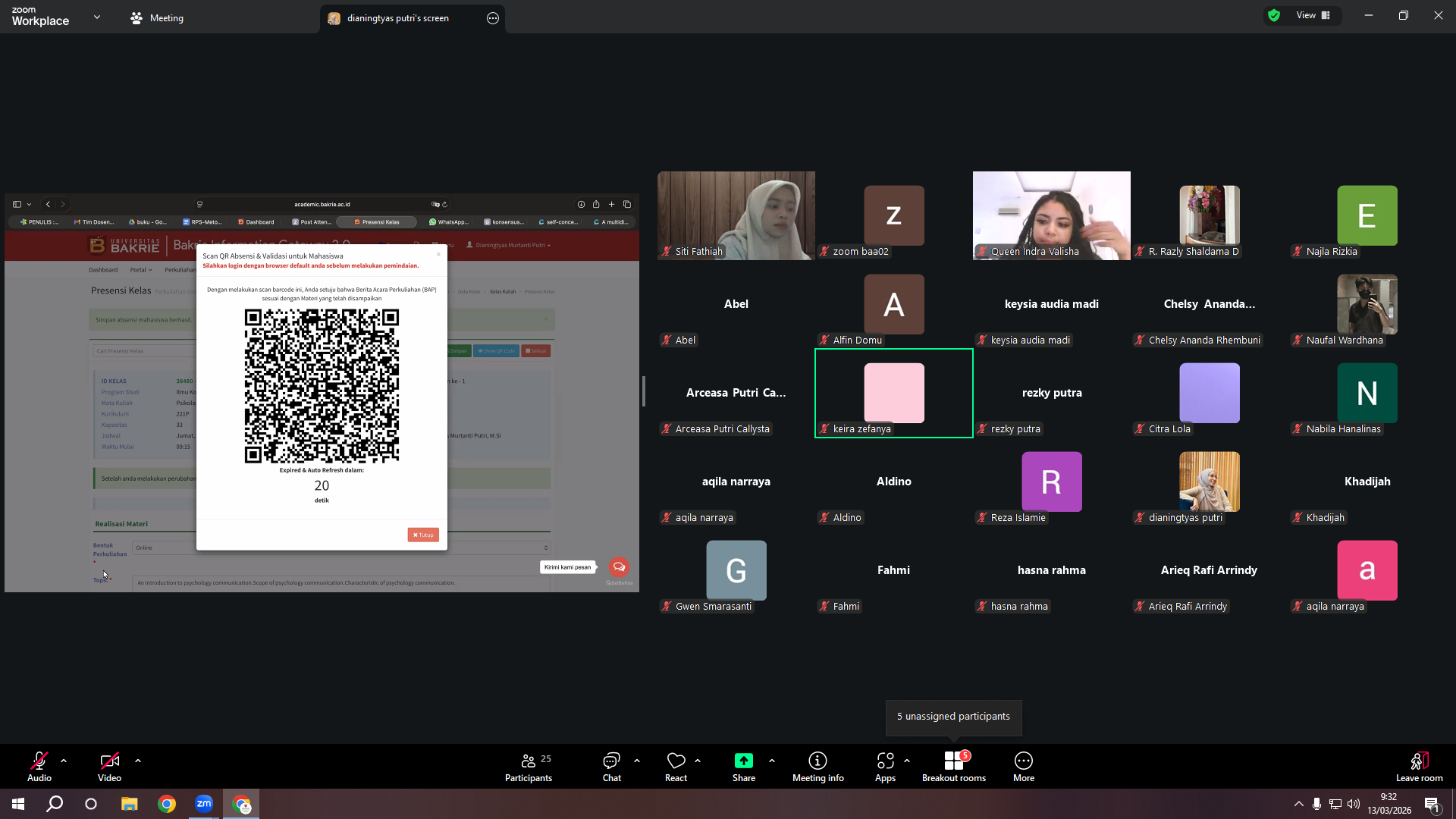Image resolution: width=1456 pixels, height=819 pixels.
Task: Click Leave room
Action: pos(1420,767)
